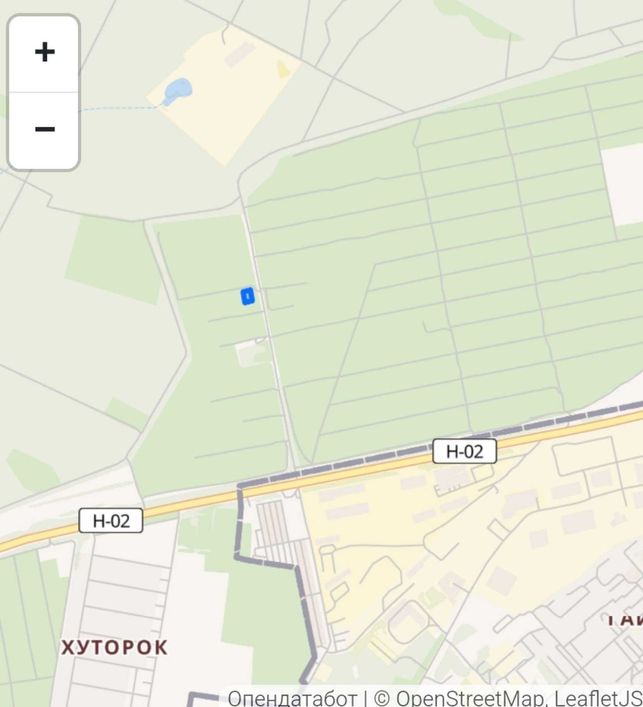
Task: Click the dashed blue stream line left of the pond
Action: [x=120, y=108]
